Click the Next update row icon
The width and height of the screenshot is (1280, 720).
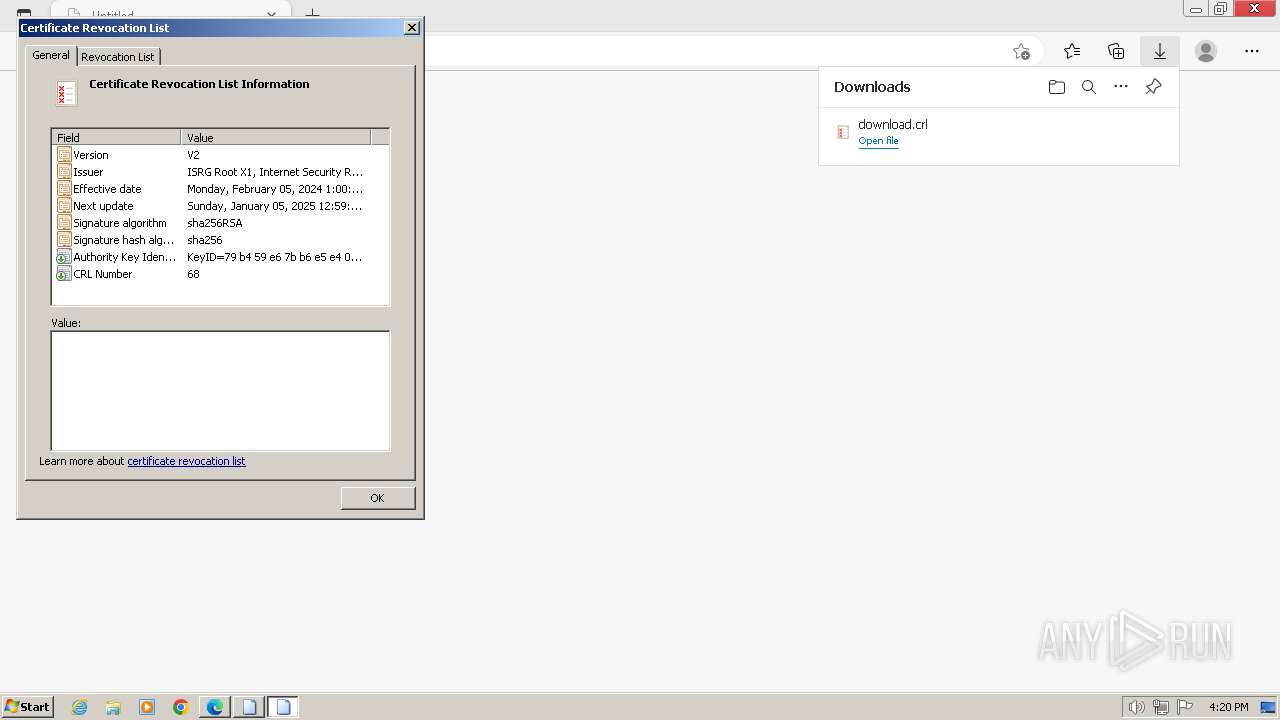(64, 206)
